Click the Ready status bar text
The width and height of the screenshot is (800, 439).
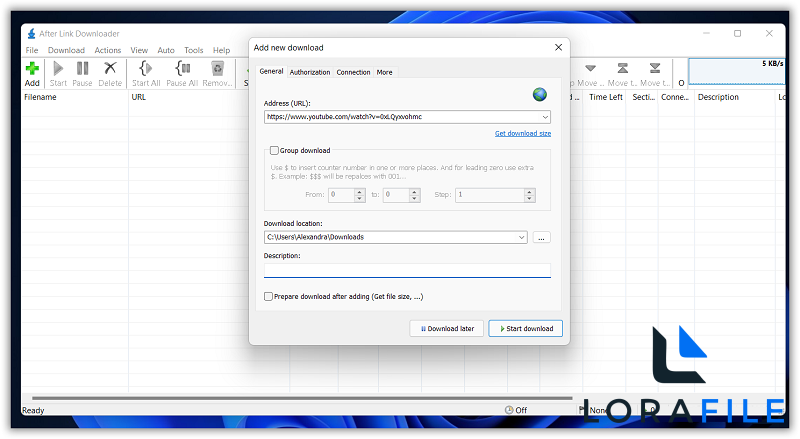point(33,410)
